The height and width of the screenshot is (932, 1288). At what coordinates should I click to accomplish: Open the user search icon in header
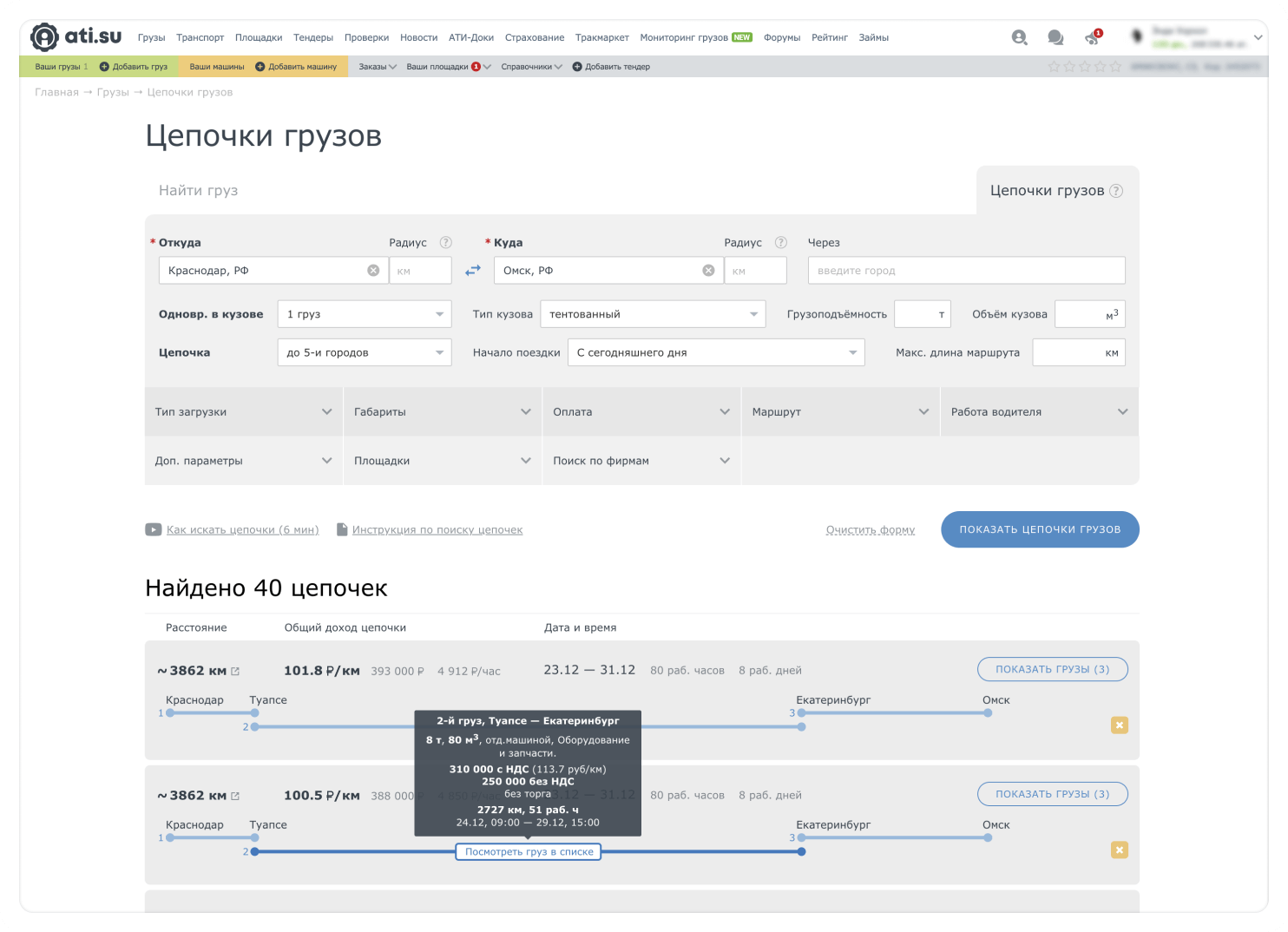click(x=1019, y=37)
